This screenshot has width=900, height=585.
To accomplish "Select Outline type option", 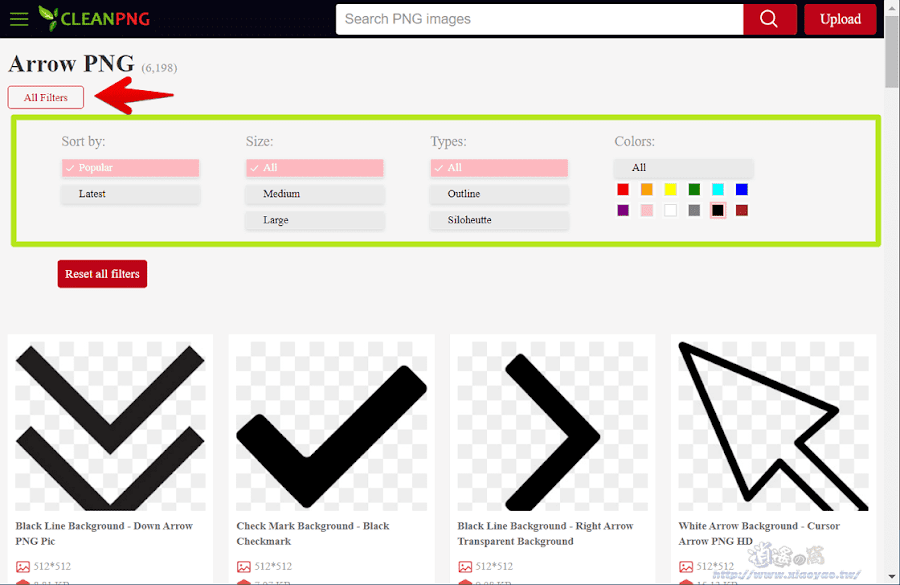I will (x=499, y=194).
